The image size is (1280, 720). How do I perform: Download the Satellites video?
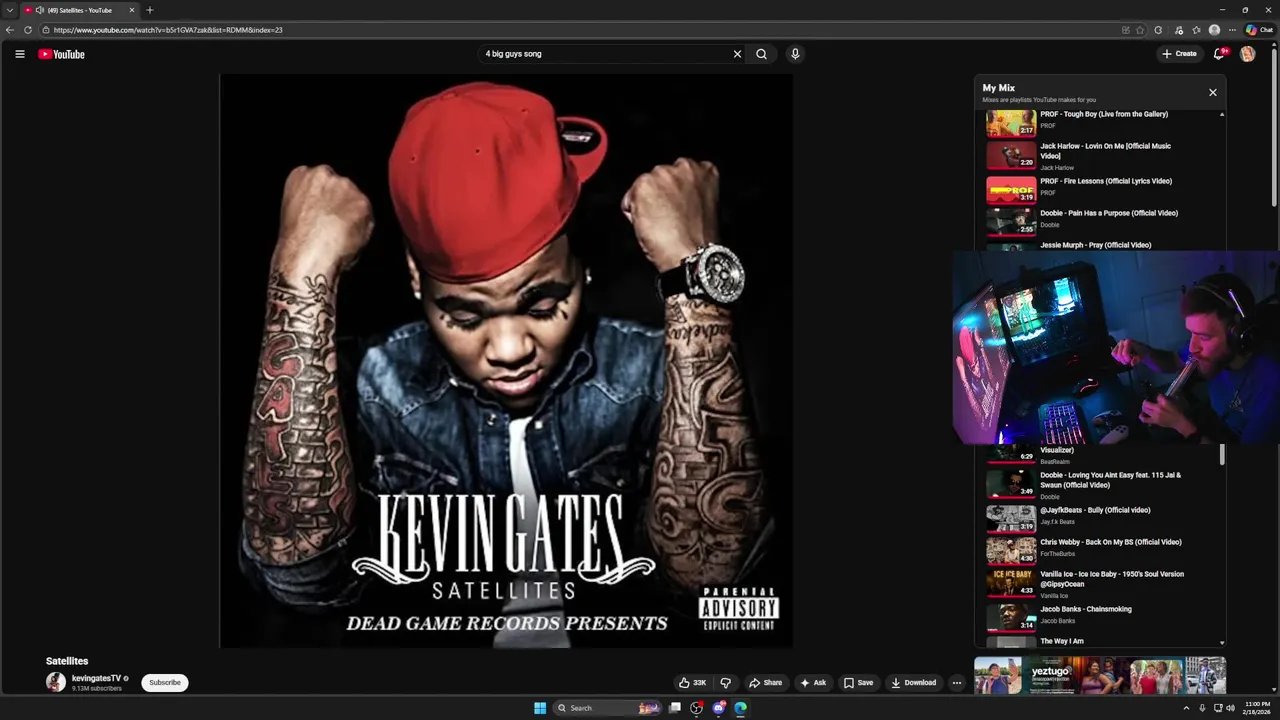[914, 683]
